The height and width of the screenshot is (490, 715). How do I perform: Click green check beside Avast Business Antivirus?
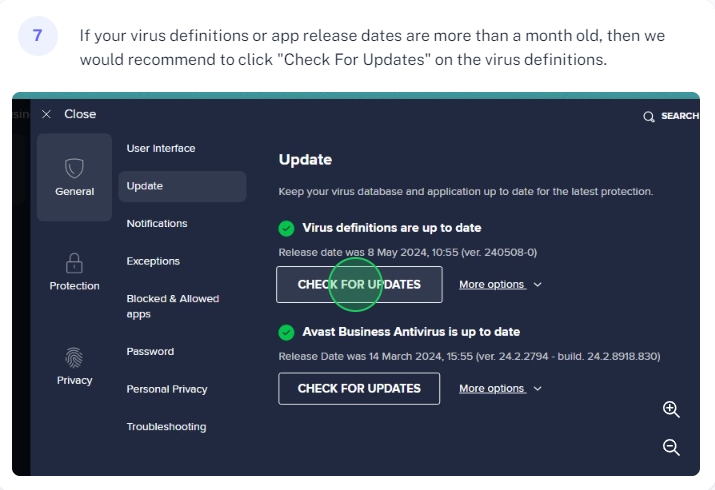pos(286,332)
